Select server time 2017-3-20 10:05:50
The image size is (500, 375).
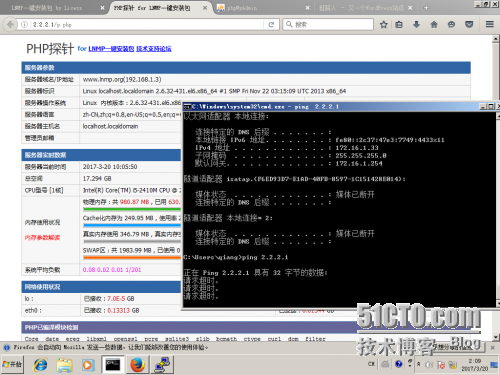[110, 167]
